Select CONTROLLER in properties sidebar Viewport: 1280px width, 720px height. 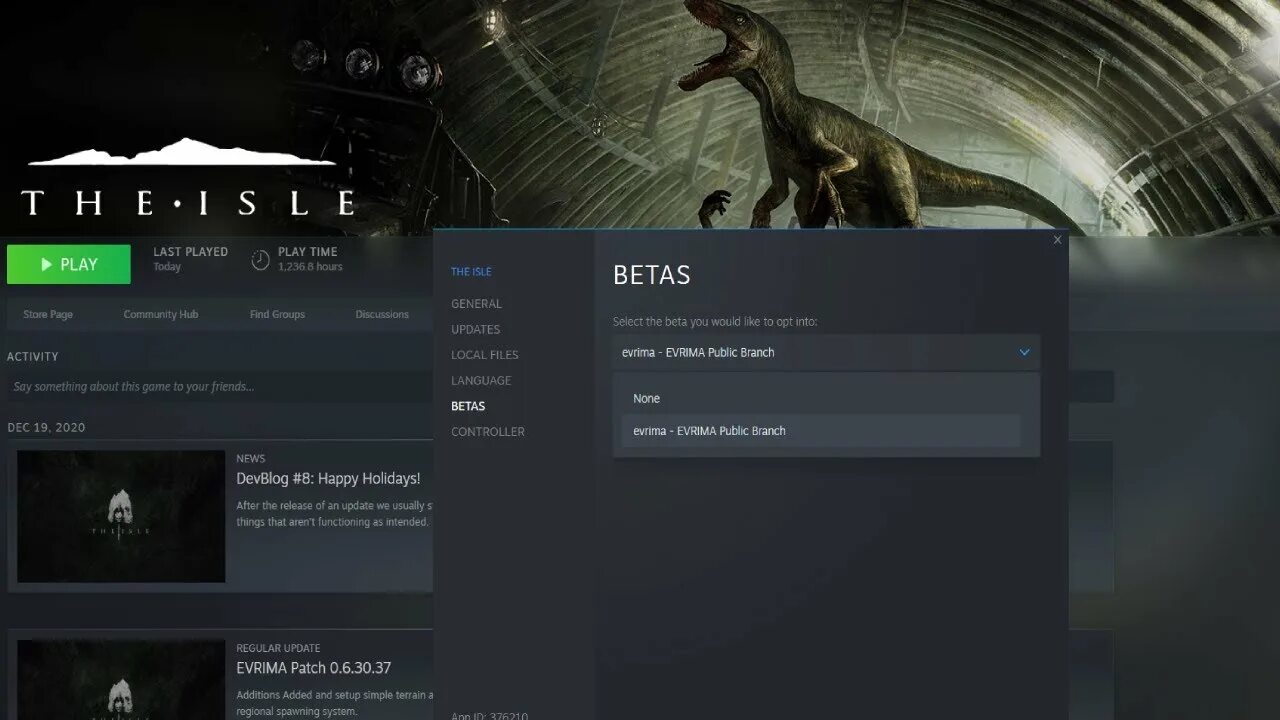click(488, 432)
